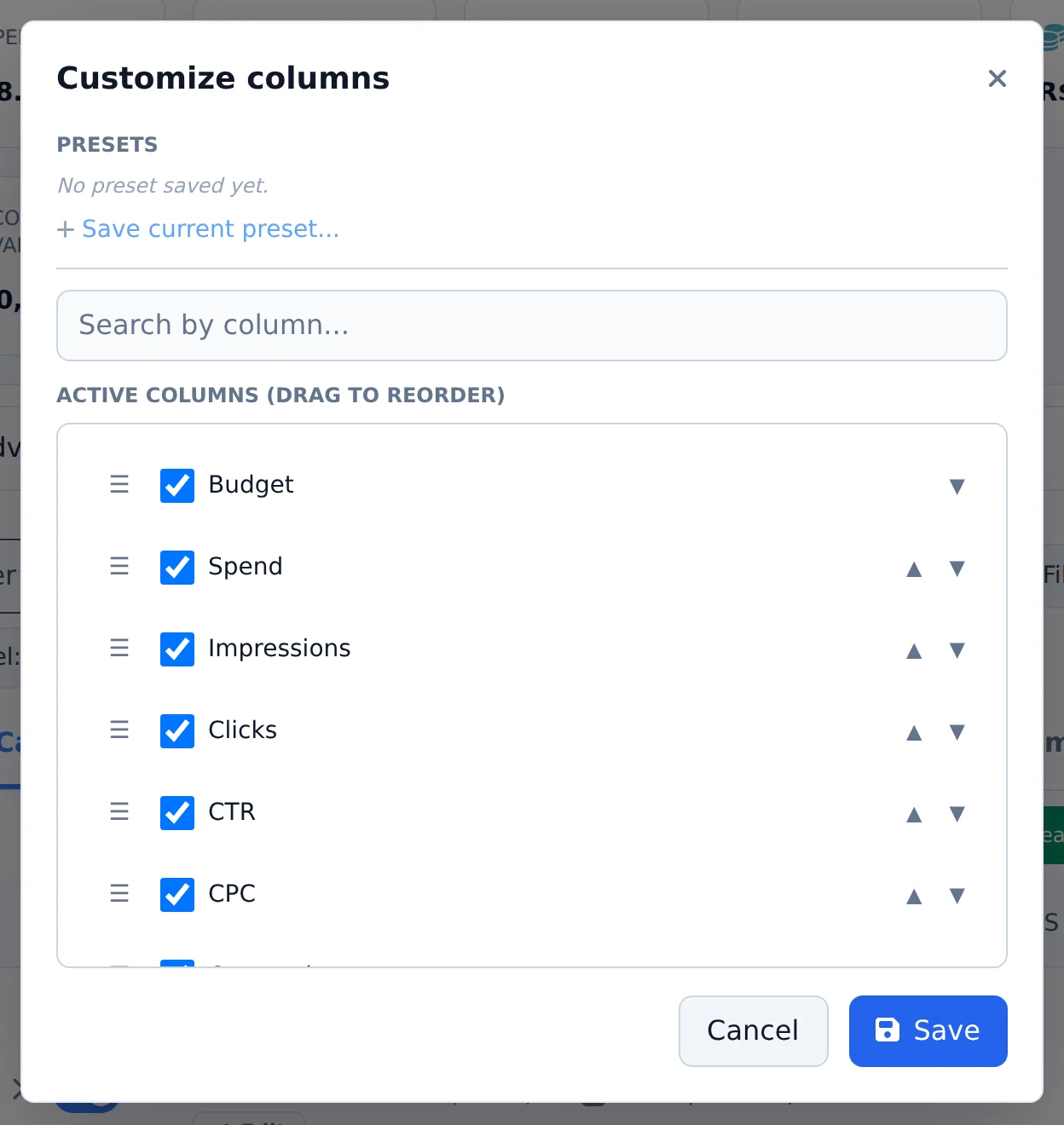Focus the Search by column field
1064x1125 pixels.
coord(532,326)
